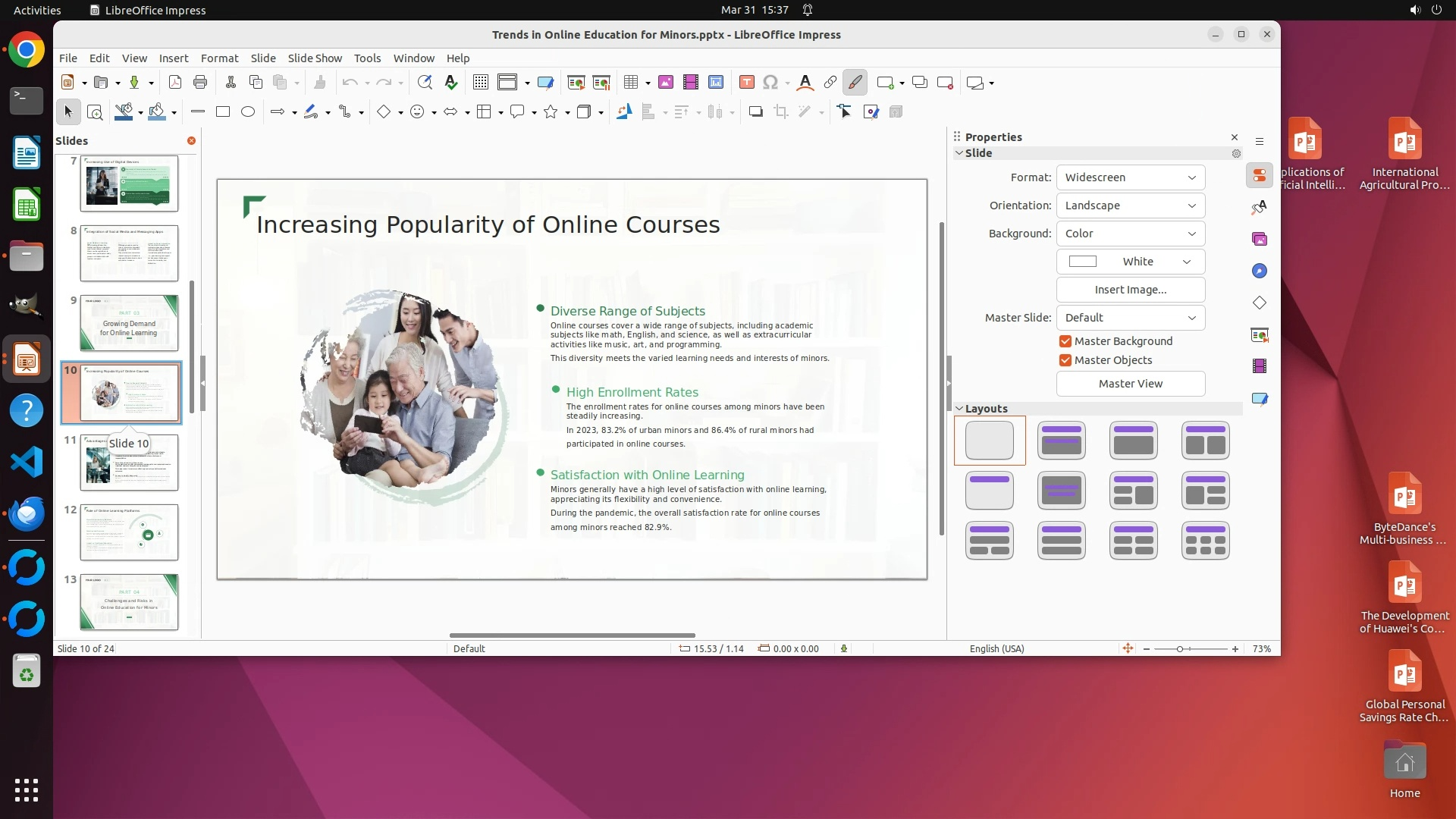Image resolution: width=1456 pixels, height=819 pixels.
Task: Click Export as PDF icon
Action: 175,83
